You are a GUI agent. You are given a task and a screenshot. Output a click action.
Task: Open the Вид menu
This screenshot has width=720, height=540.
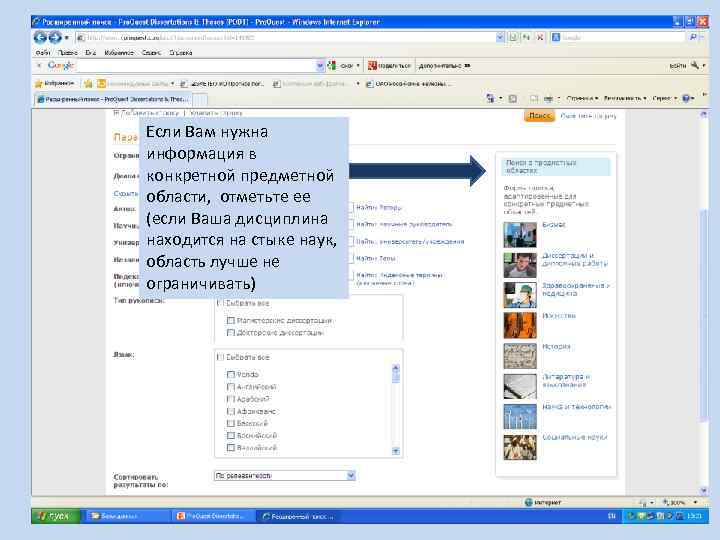90,53
